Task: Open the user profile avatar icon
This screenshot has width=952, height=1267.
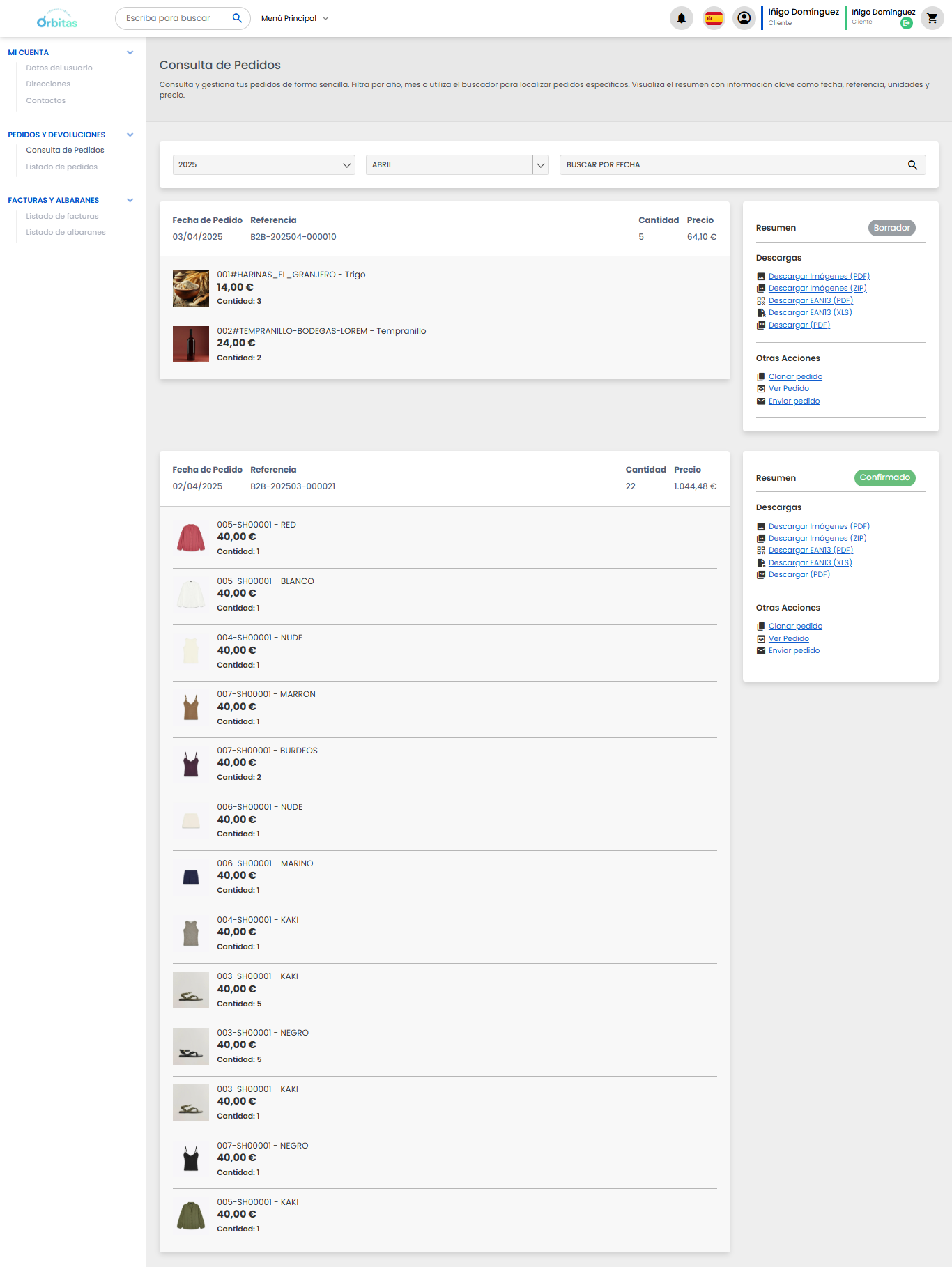Action: (744, 18)
